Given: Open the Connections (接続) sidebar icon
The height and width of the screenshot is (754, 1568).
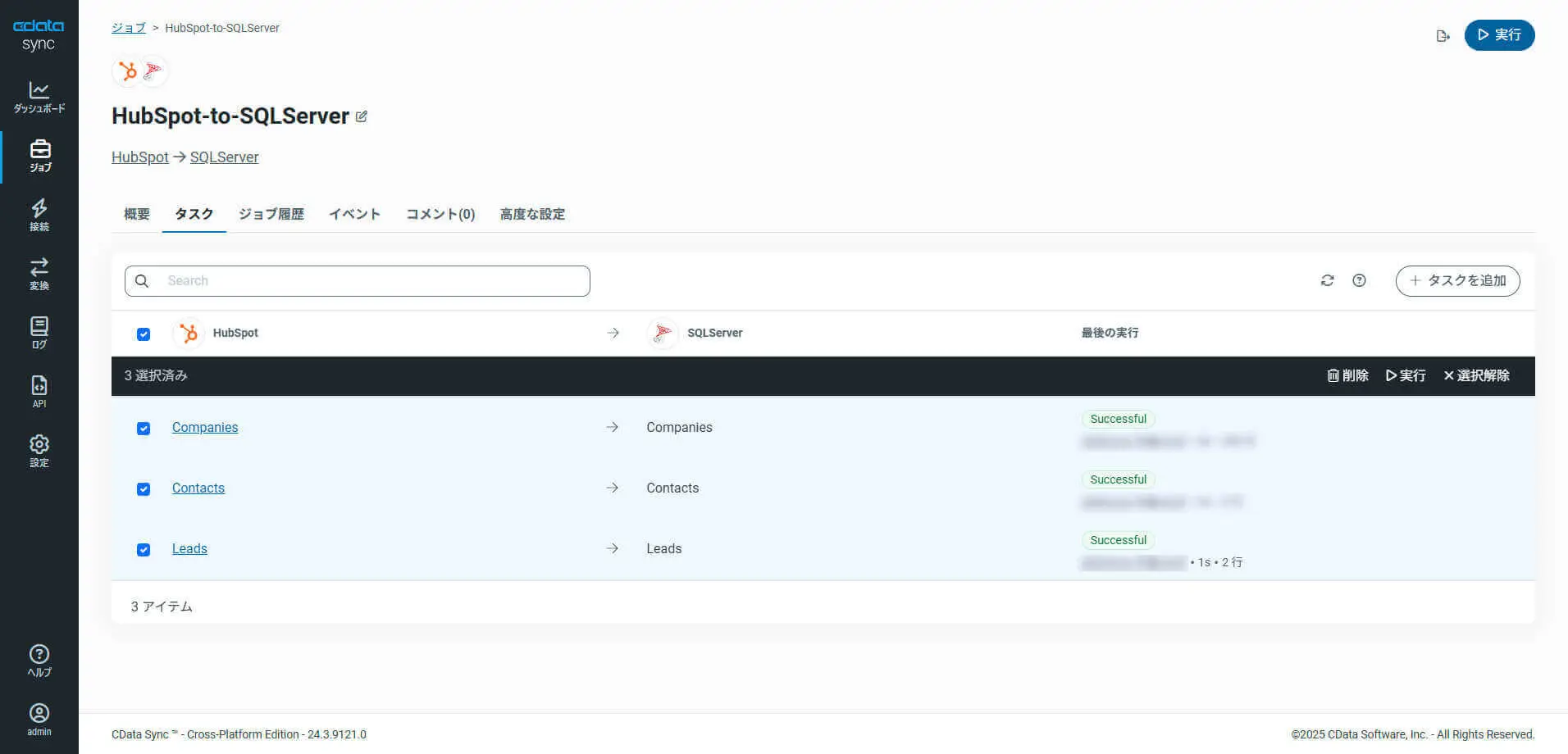Looking at the screenshot, I should [x=39, y=215].
